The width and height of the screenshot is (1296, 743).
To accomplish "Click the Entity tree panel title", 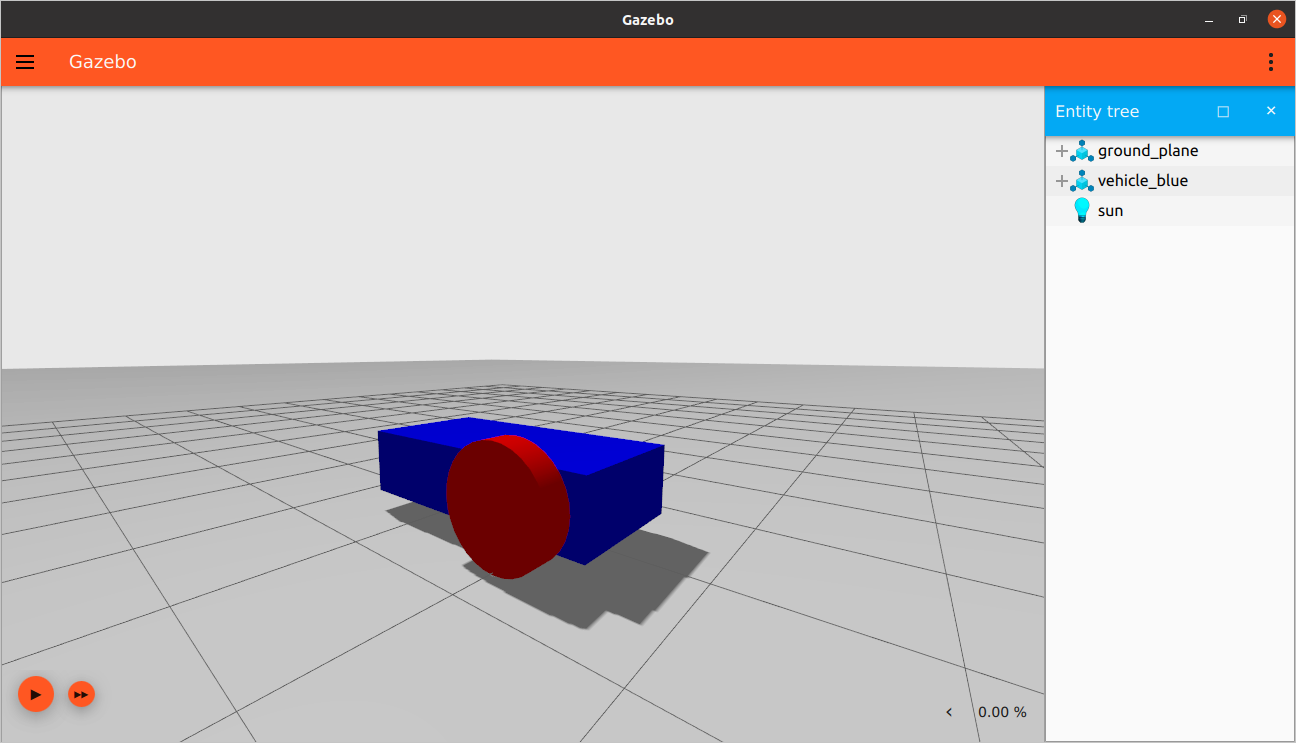I will 1097,111.
